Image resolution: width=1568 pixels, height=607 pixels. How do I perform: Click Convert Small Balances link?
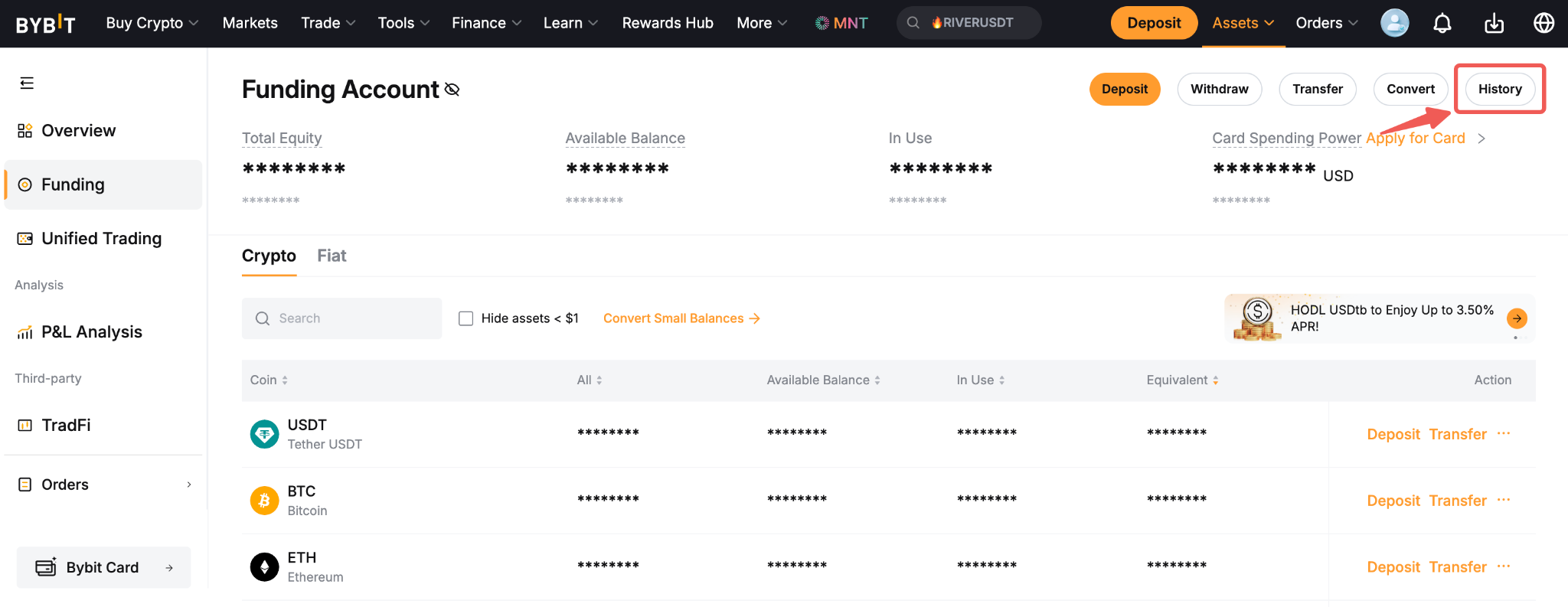[681, 318]
